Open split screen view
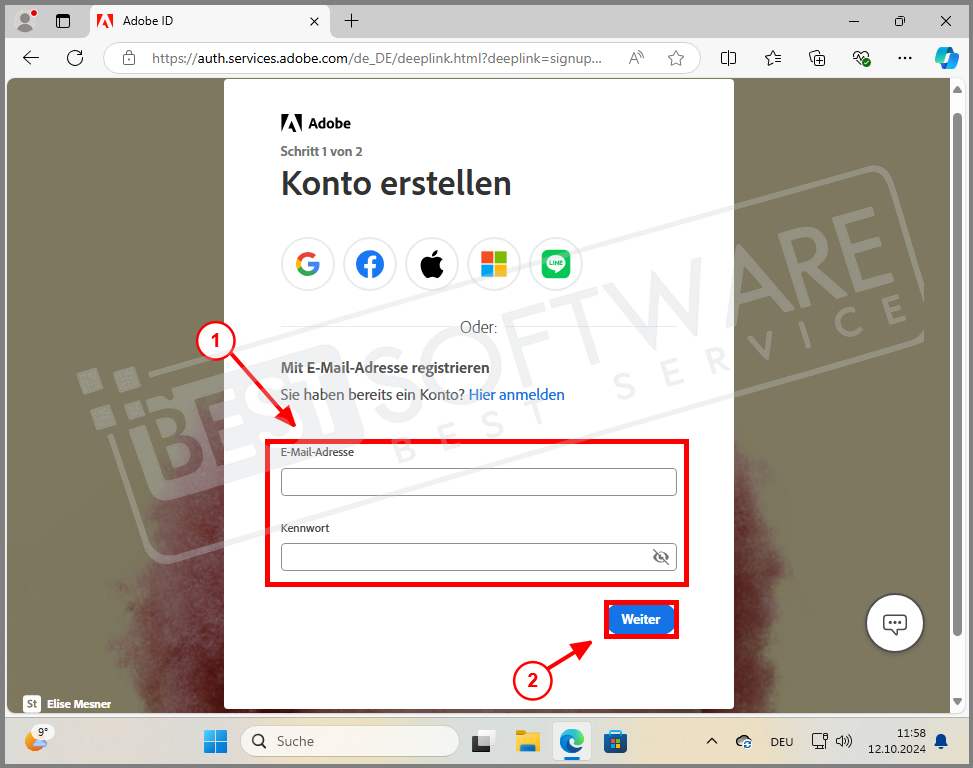 tap(729, 58)
